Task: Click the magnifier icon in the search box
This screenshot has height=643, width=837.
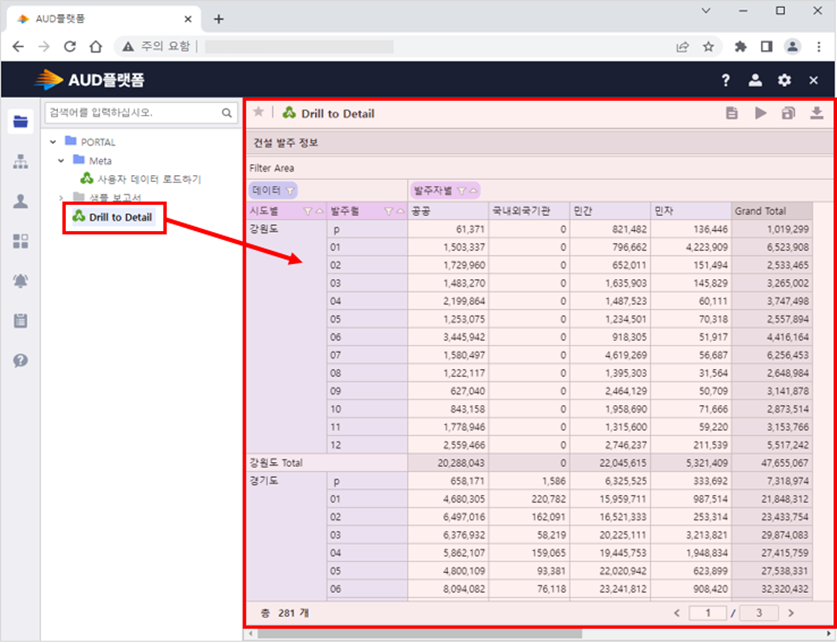Action: point(227,113)
